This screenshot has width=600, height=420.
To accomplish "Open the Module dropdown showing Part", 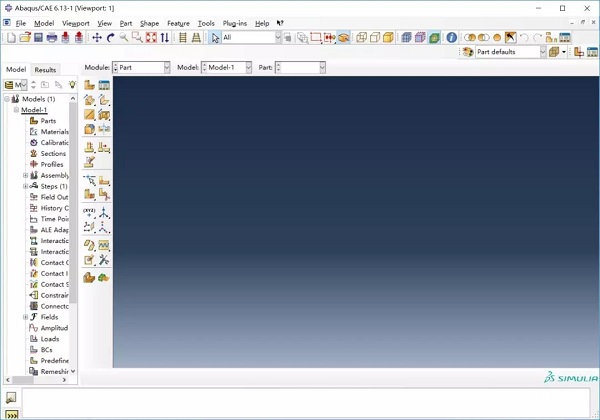I will point(141,68).
